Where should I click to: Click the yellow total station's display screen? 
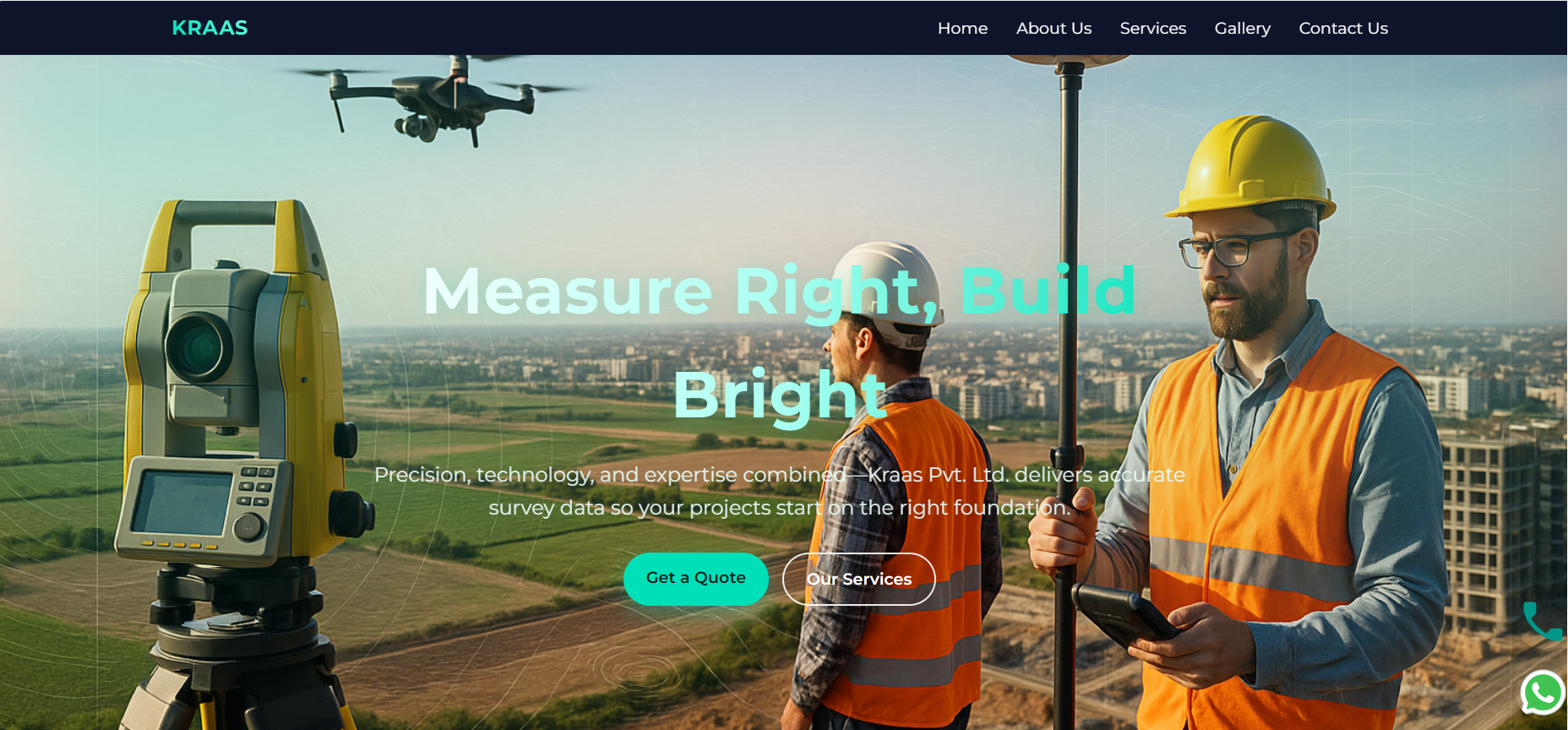182,503
